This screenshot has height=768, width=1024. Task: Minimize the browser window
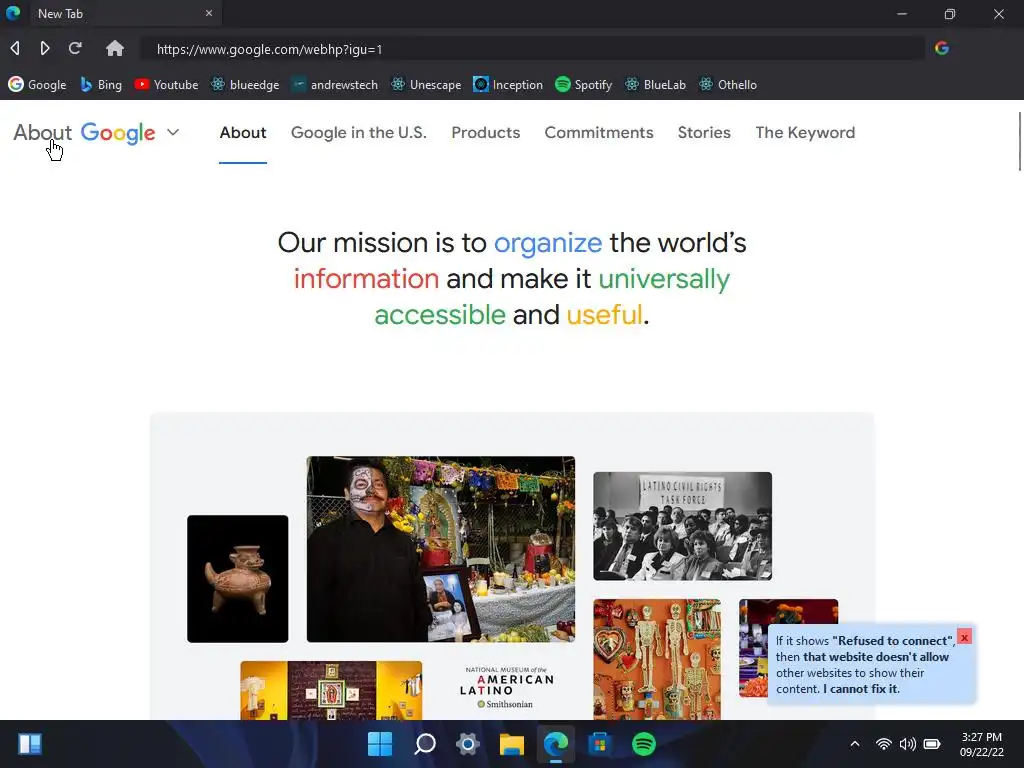[902, 14]
